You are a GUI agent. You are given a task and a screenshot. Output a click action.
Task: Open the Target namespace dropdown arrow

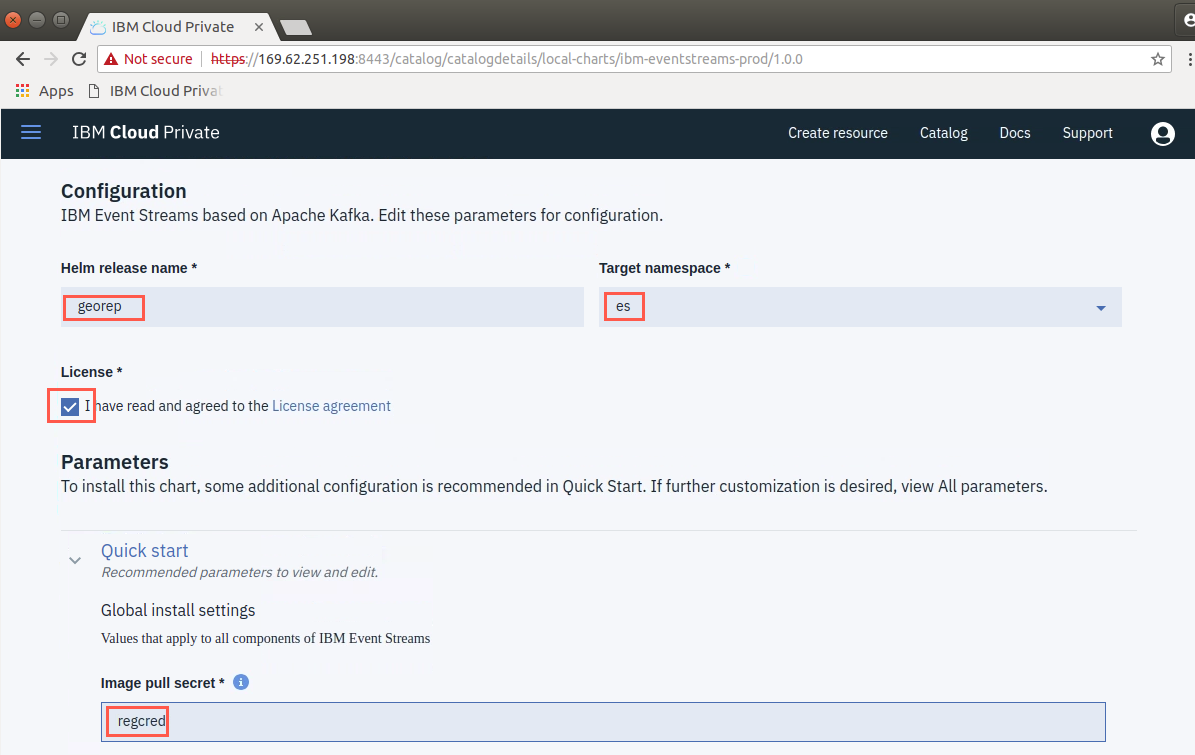click(x=1100, y=308)
